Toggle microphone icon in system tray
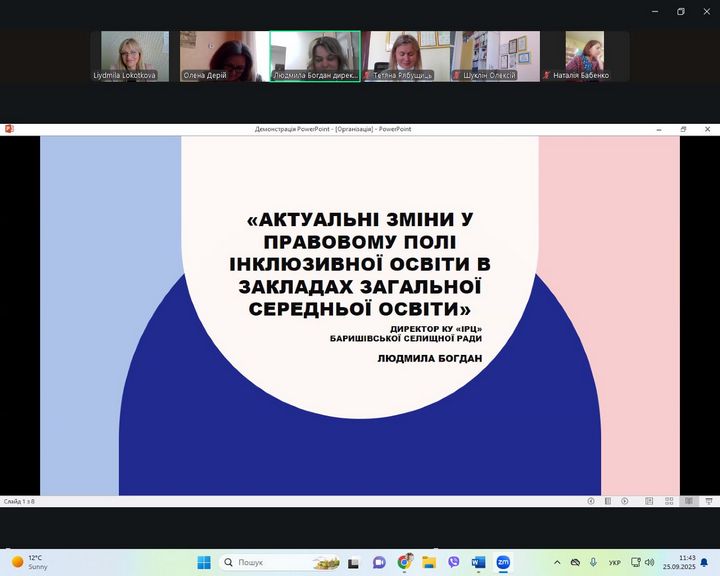720x576 pixels. coord(593,562)
